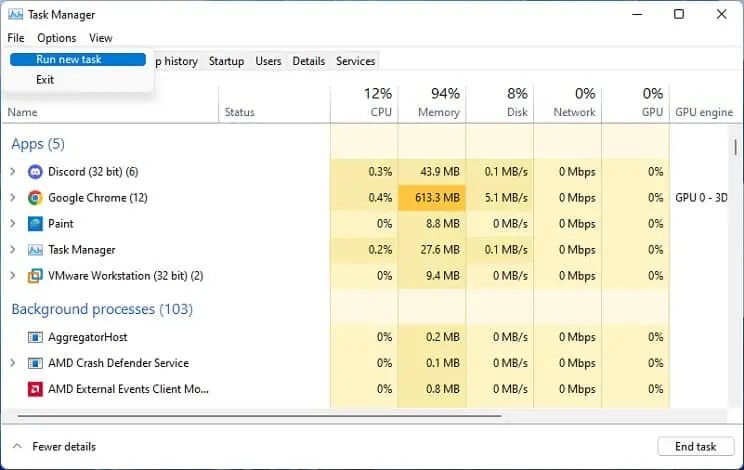Sort by the Disk column header

pos(500,104)
